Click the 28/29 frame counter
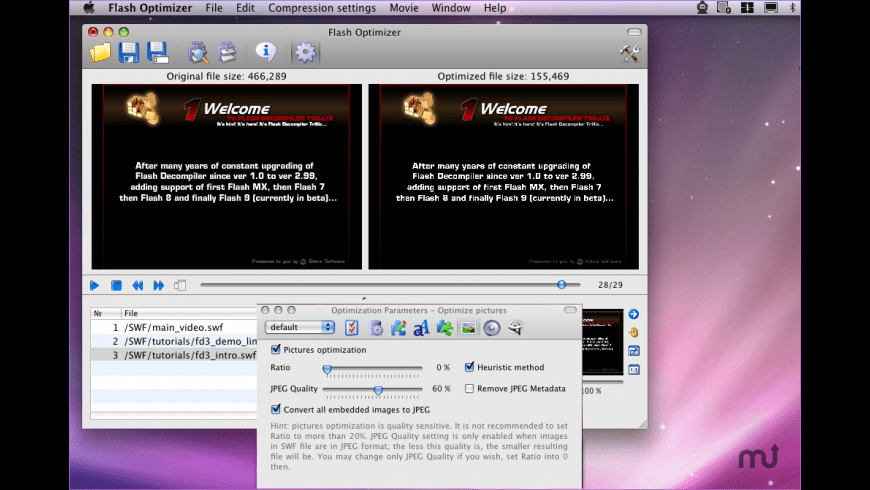This screenshot has width=870, height=490. click(610, 285)
